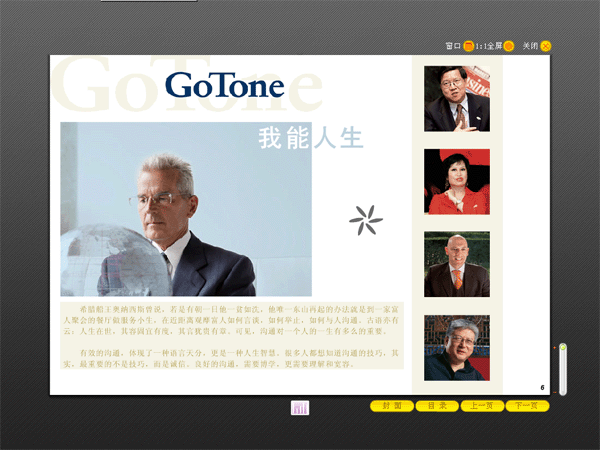Click the 窗口 window mode button

[x=468, y=46]
